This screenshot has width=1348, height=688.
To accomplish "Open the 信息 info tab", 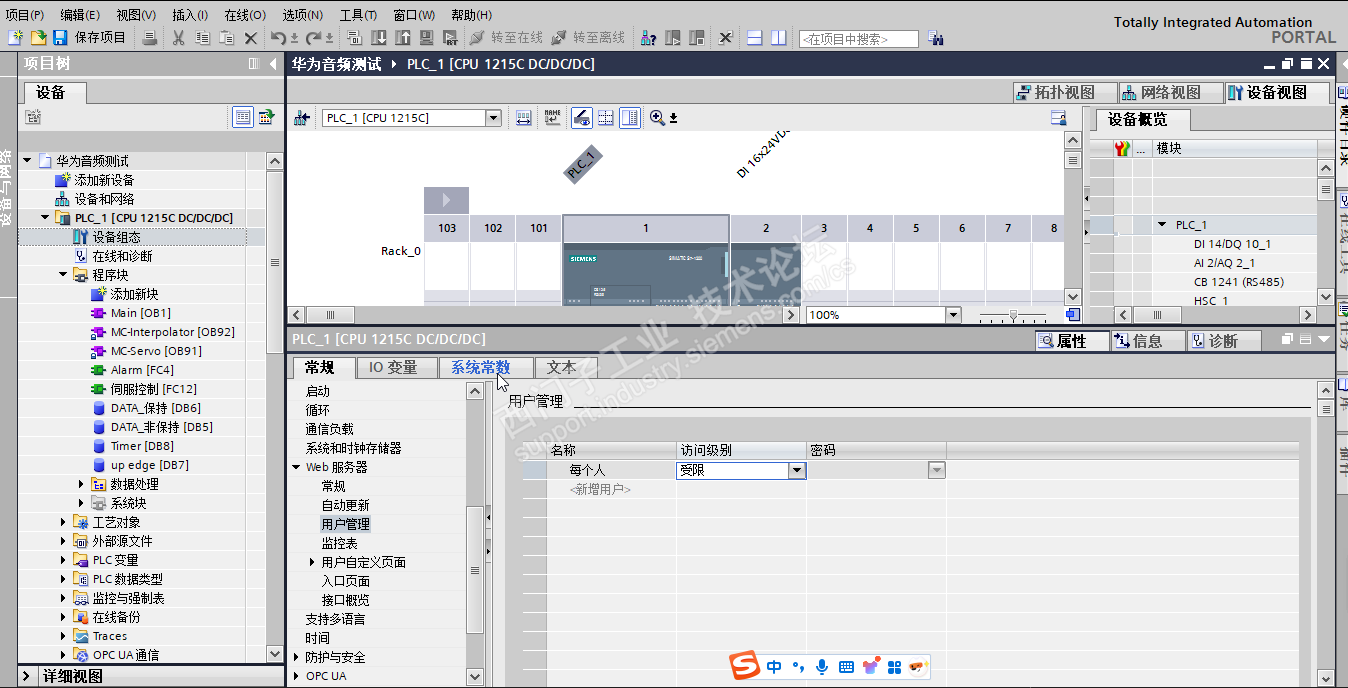I will coord(1147,341).
